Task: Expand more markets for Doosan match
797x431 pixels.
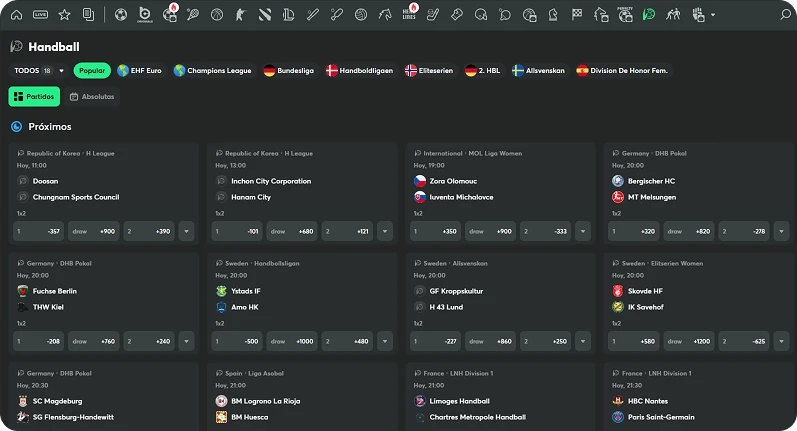Action: tap(186, 231)
